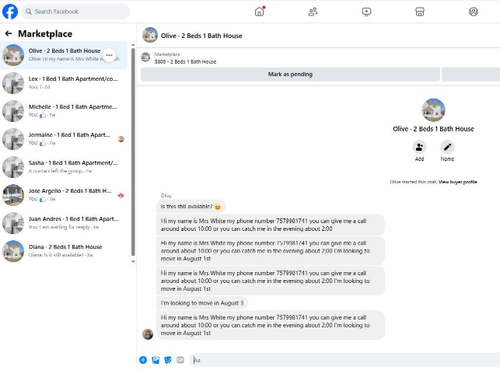Open the Groups profile-circle icon
500x370 pixels.
(x=473, y=12)
